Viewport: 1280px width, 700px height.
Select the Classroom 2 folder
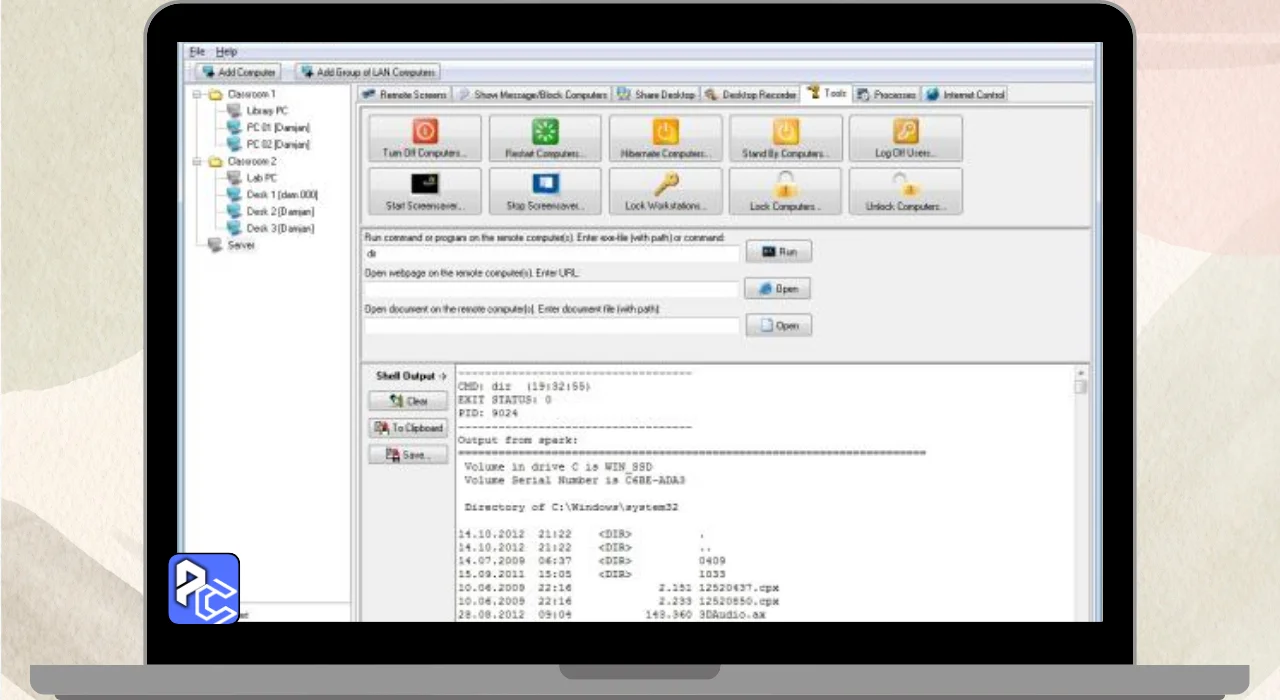(243, 161)
